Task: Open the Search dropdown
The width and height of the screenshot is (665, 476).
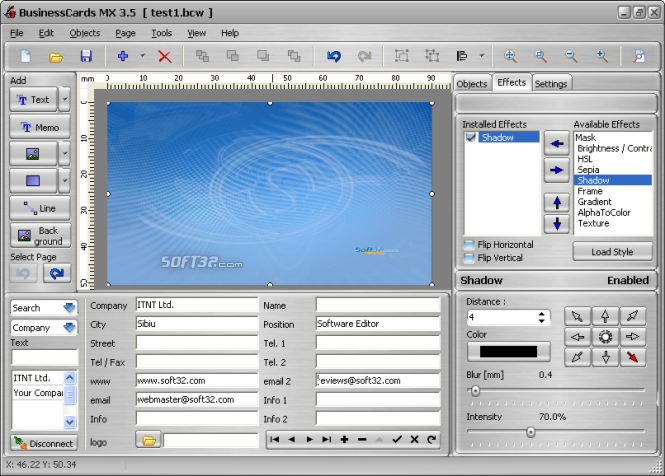Action: 69,308
